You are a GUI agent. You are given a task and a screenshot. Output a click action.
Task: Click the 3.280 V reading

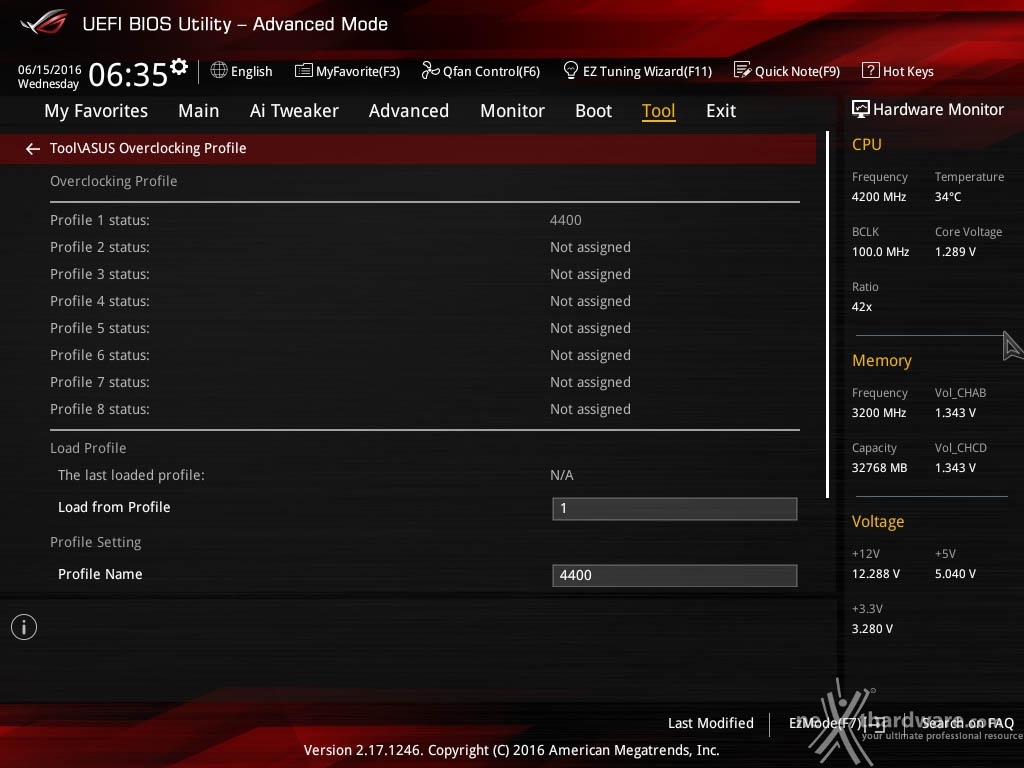click(872, 628)
